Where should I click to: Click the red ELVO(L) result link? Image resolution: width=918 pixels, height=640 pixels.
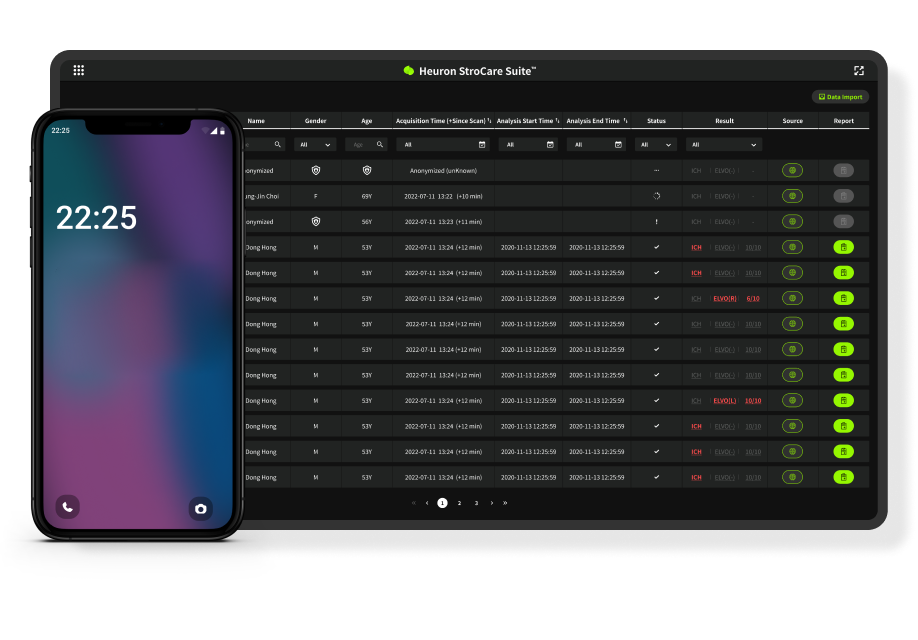tap(725, 401)
